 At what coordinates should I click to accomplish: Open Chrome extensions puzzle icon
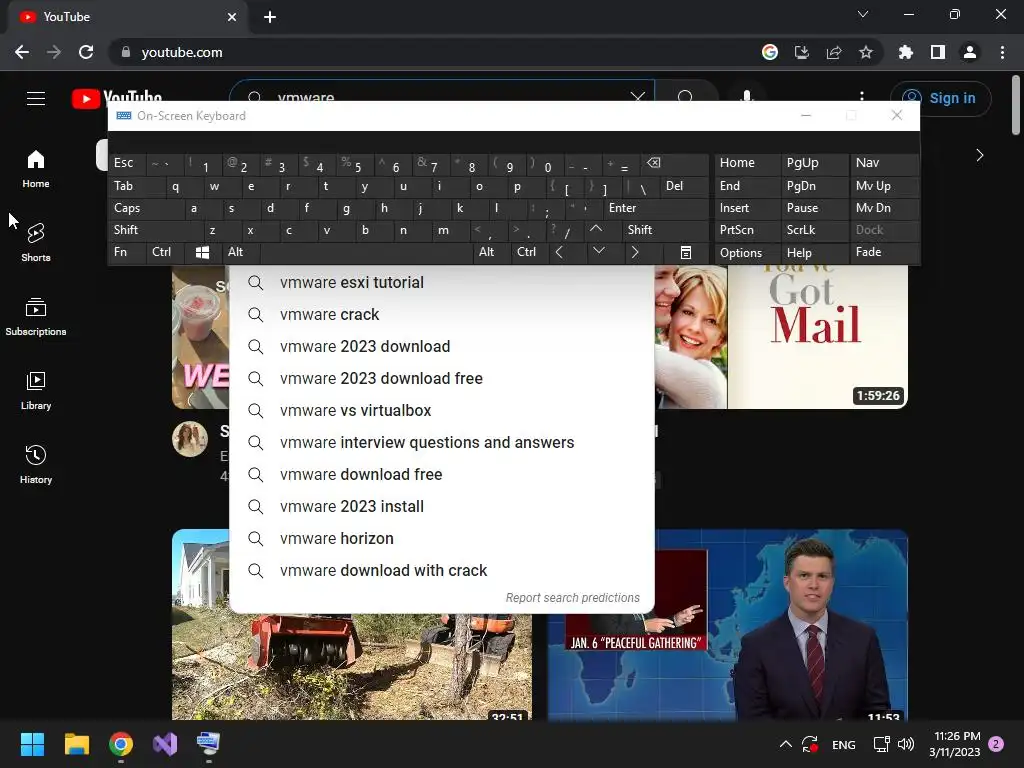pyautogui.click(x=906, y=52)
